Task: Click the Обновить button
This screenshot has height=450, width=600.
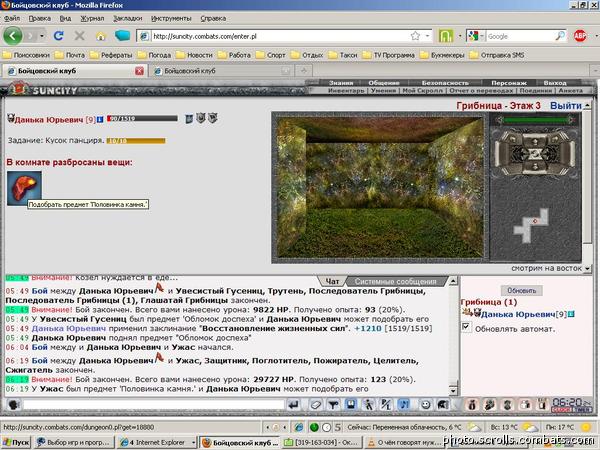Action: 522,290
